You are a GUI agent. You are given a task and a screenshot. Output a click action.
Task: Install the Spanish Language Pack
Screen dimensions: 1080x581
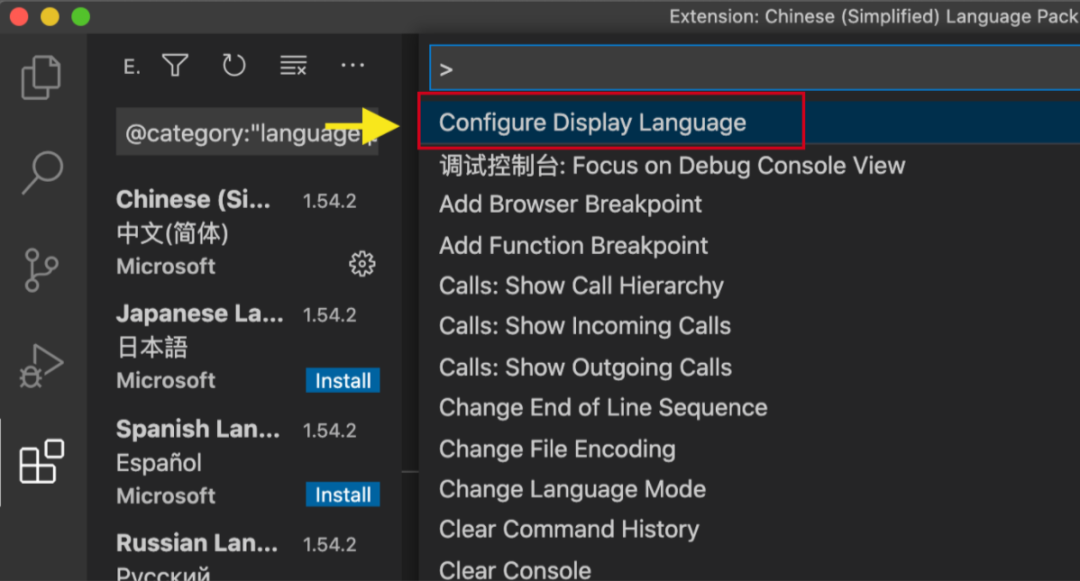point(342,495)
